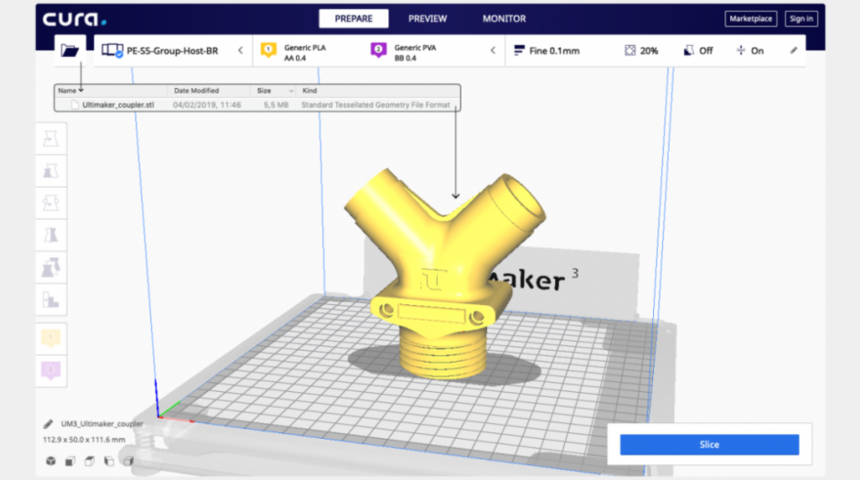This screenshot has height=480, width=860.
Task: Collapse the material configuration chevron
Action: click(493, 50)
